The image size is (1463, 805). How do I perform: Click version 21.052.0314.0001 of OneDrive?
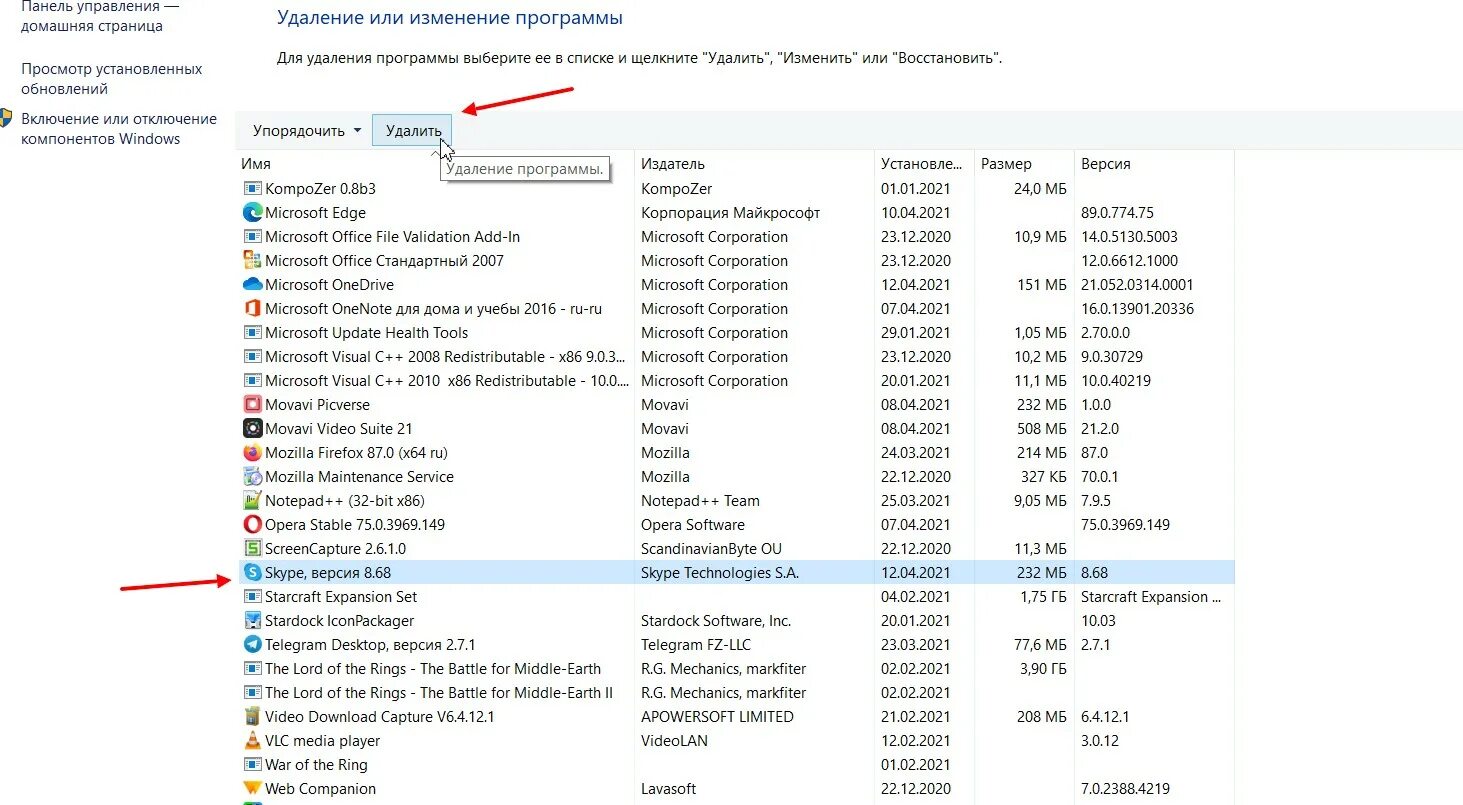(1137, 285)
